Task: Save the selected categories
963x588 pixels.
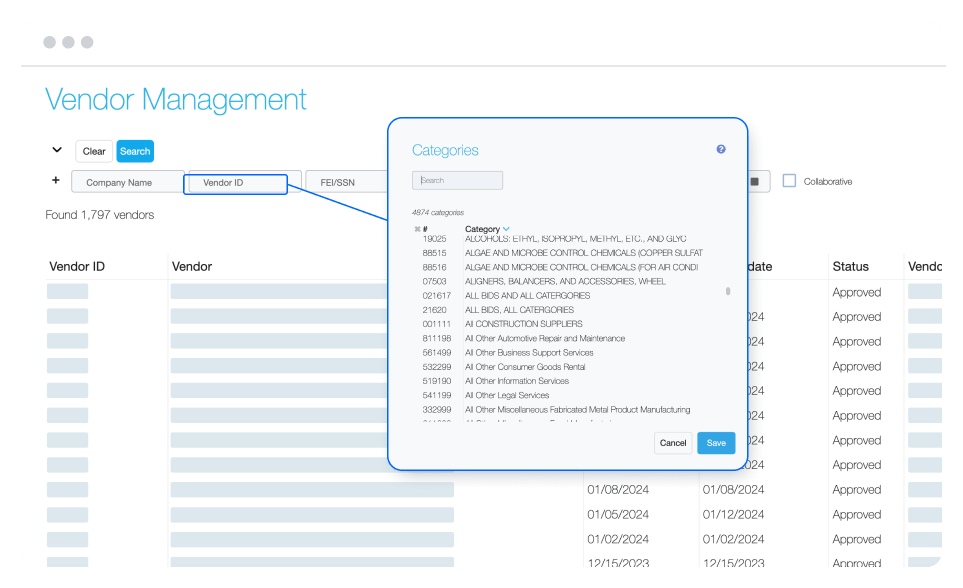Action: (x=716, y=442)
